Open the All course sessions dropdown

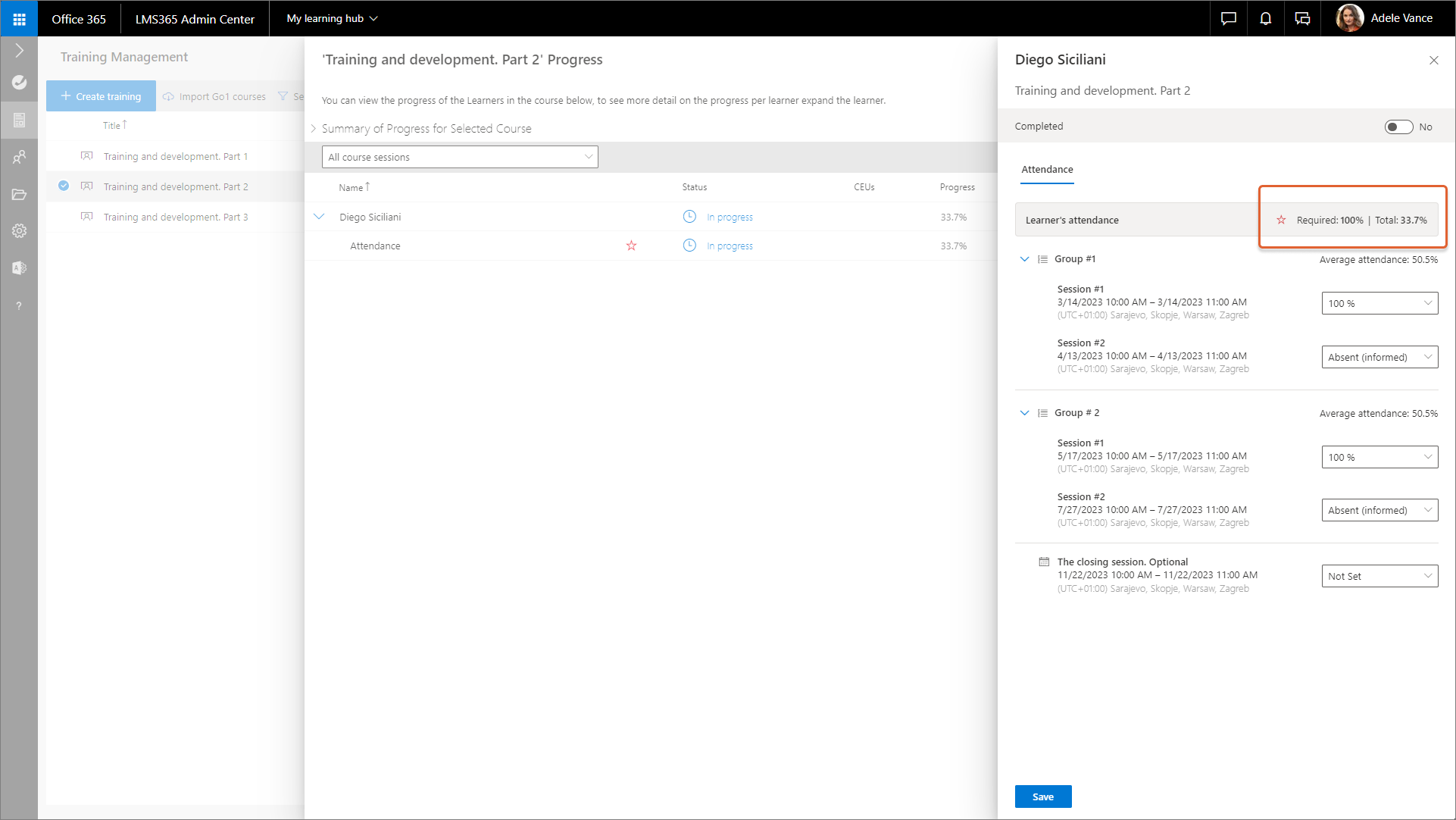point(460,158)
